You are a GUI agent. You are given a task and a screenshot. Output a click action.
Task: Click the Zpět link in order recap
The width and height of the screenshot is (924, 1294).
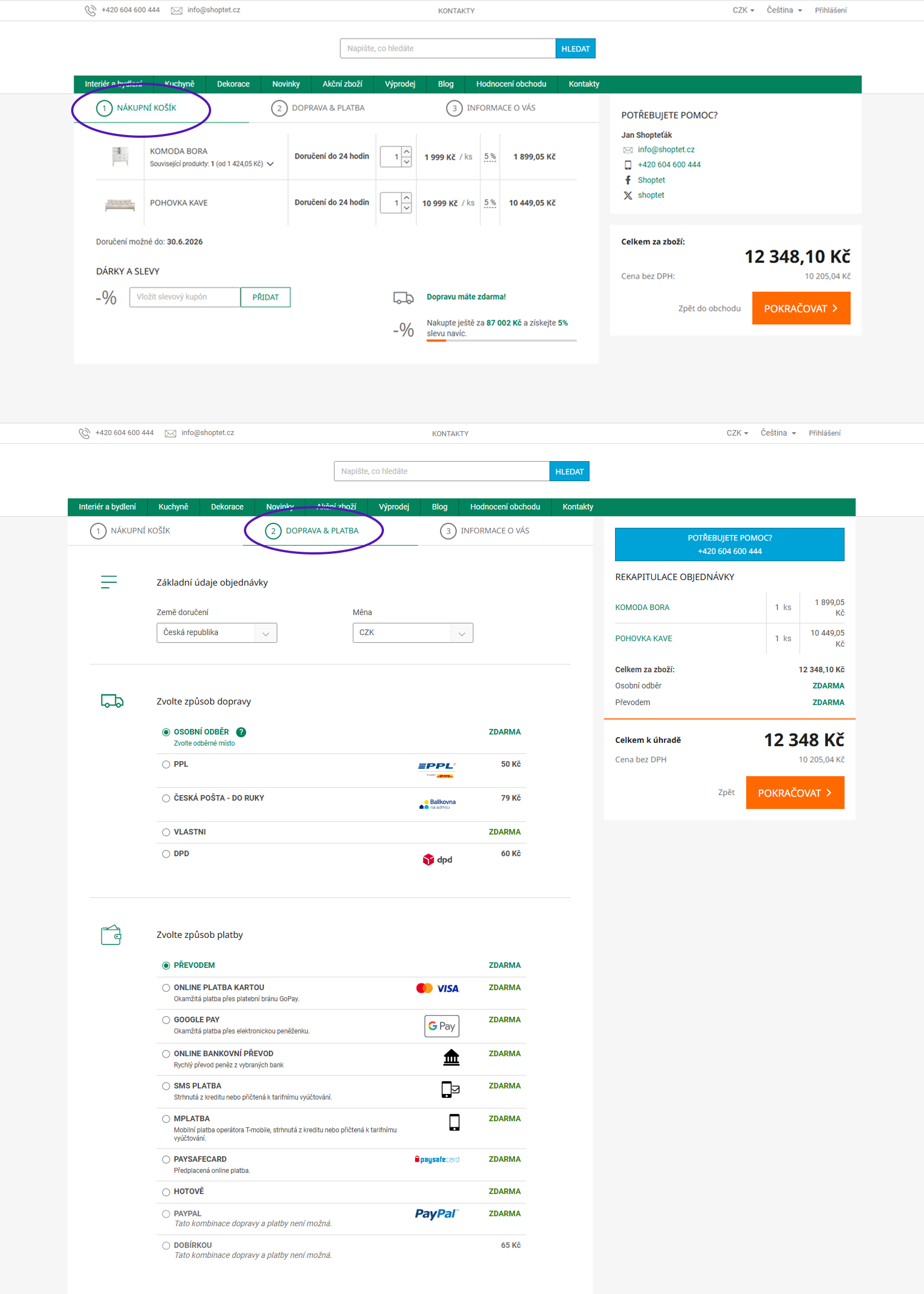click(726, 792)
